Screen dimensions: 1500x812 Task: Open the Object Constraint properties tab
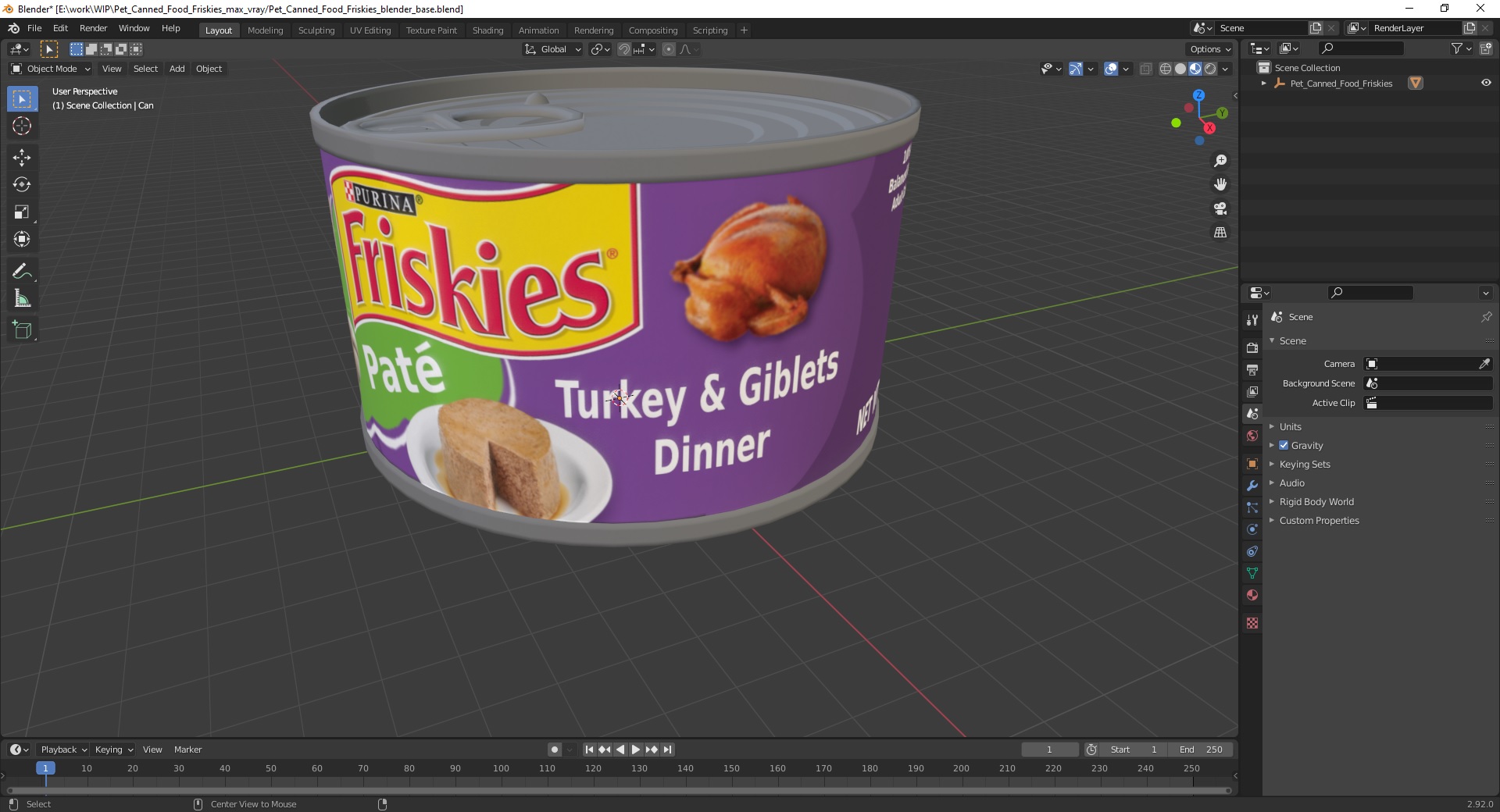tap(1252, 551)
